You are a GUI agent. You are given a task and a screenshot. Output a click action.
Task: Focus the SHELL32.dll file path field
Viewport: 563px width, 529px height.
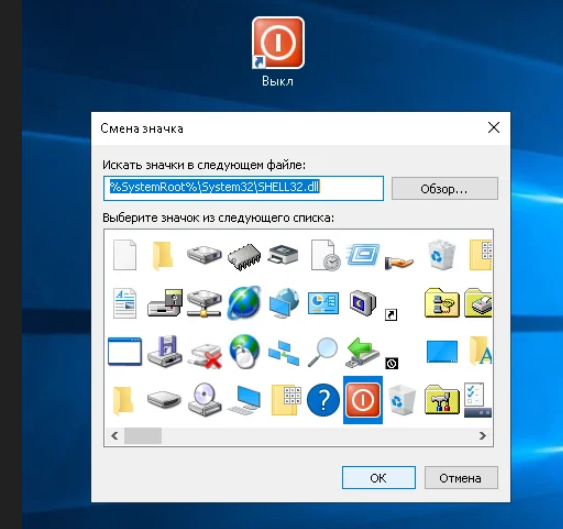[243, 188]
